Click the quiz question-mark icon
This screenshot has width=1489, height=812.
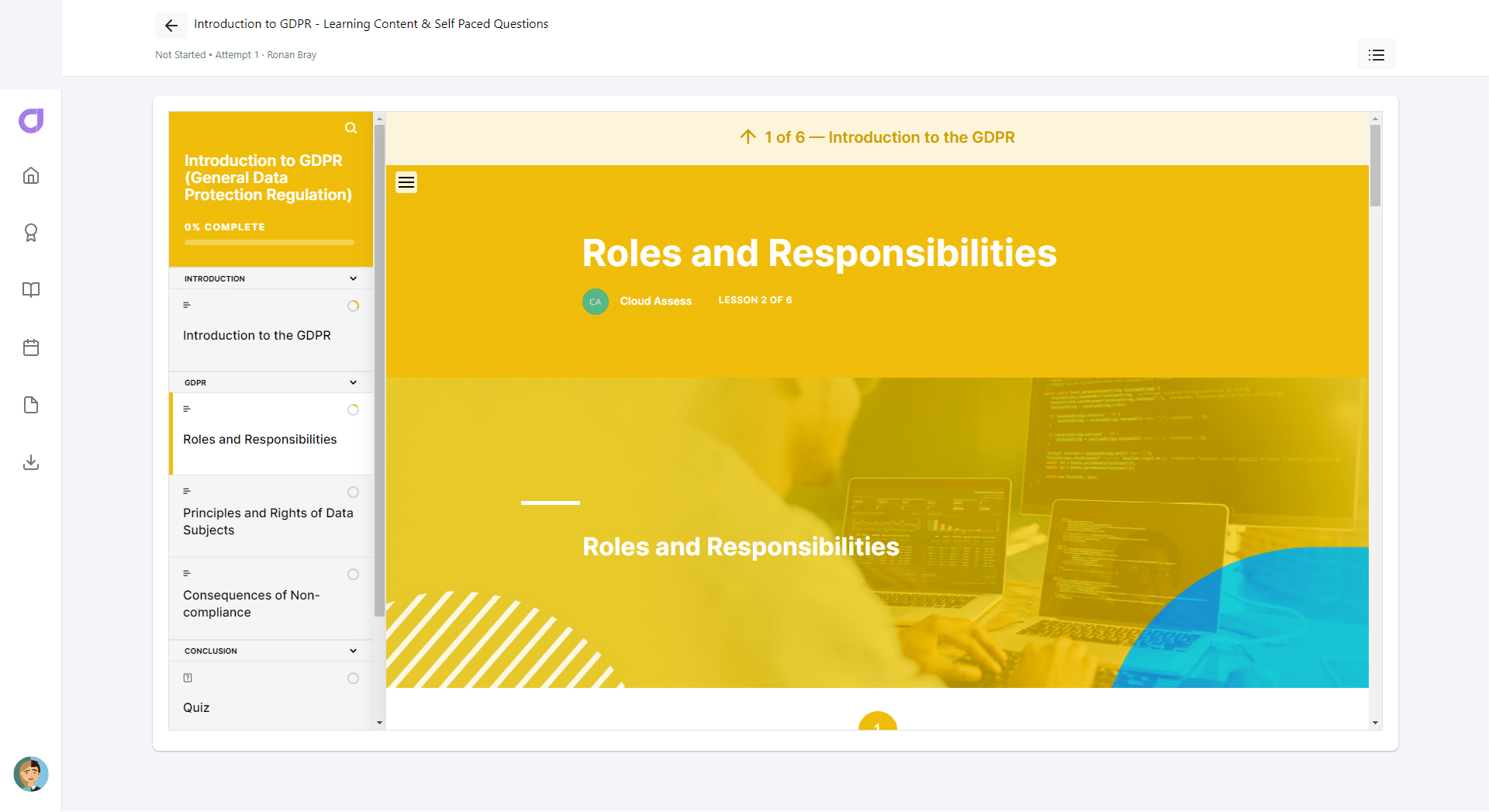188,678
